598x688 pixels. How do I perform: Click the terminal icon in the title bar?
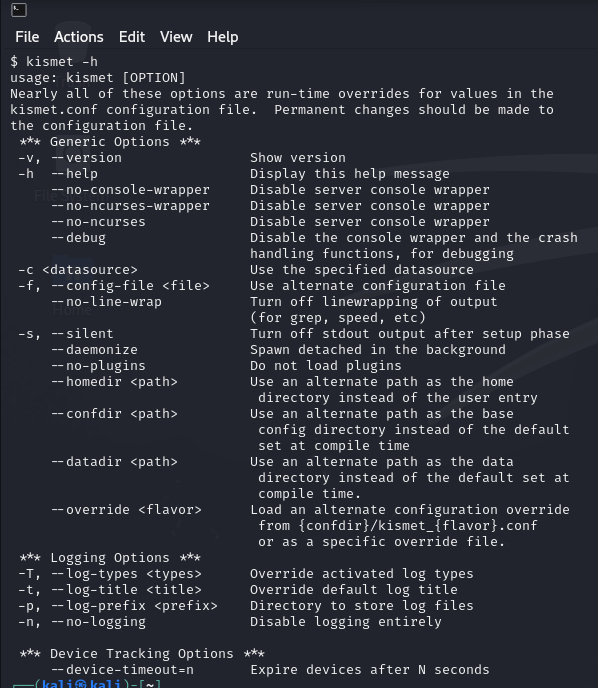pos(19,10)
